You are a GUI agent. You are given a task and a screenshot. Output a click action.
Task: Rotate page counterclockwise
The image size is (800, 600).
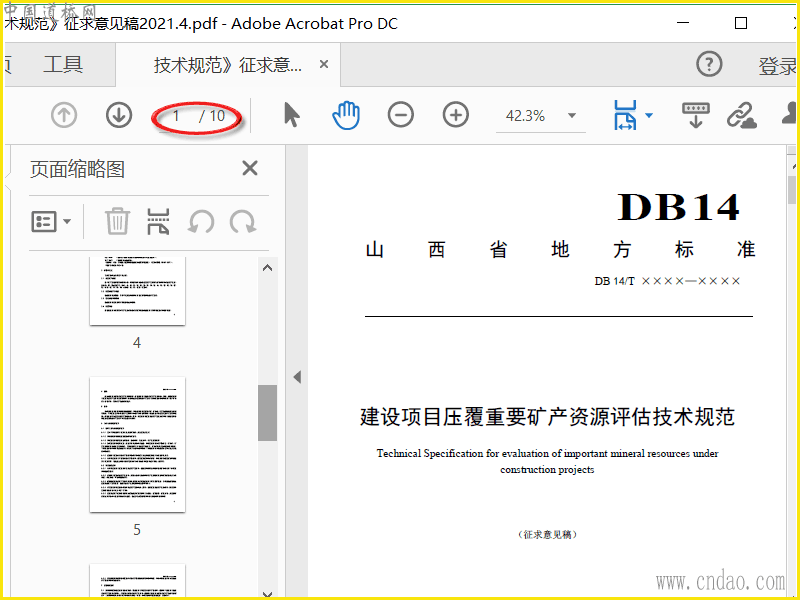pyautogui.click(x=201, y=222)
